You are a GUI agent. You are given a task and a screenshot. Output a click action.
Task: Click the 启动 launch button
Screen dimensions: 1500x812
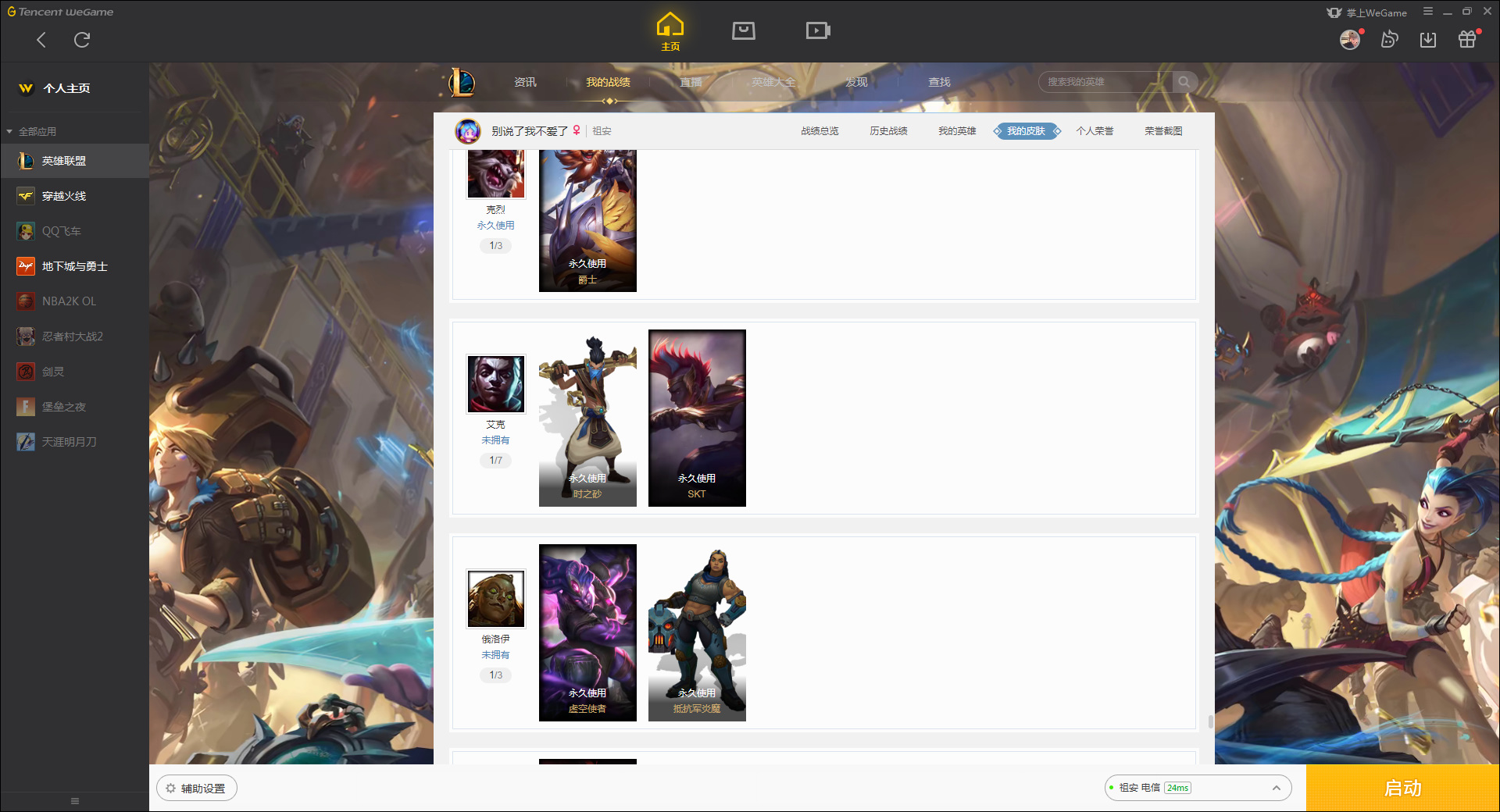[1403, 789]
